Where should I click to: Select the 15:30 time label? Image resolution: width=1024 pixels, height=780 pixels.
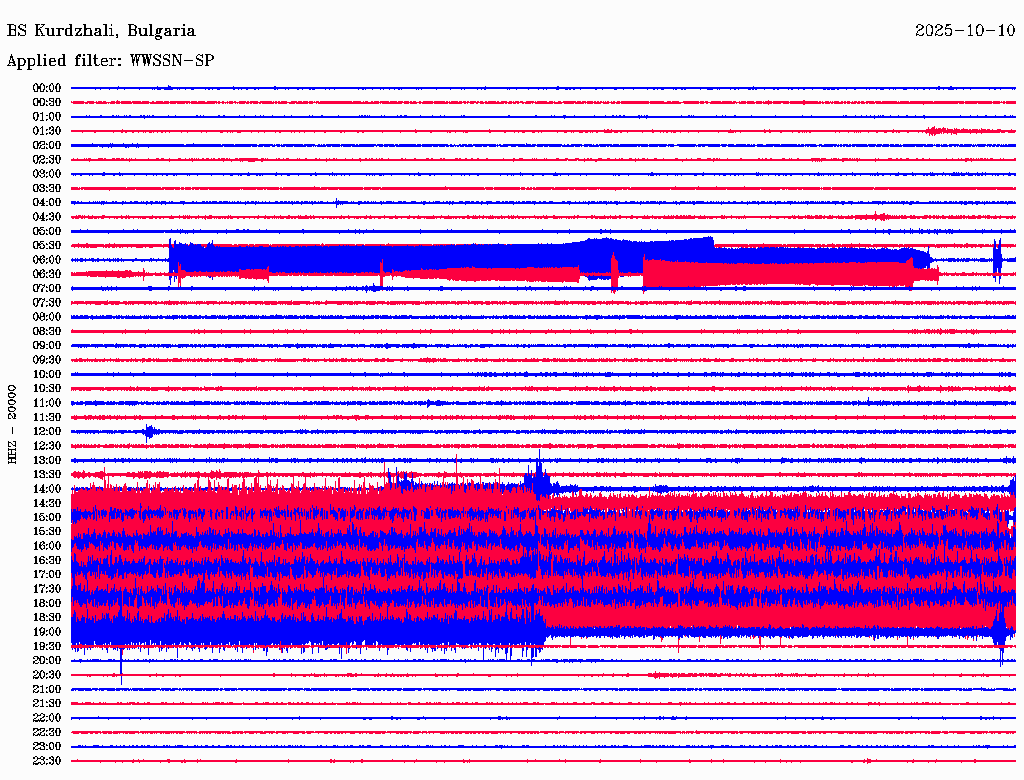tap(47, 532)
